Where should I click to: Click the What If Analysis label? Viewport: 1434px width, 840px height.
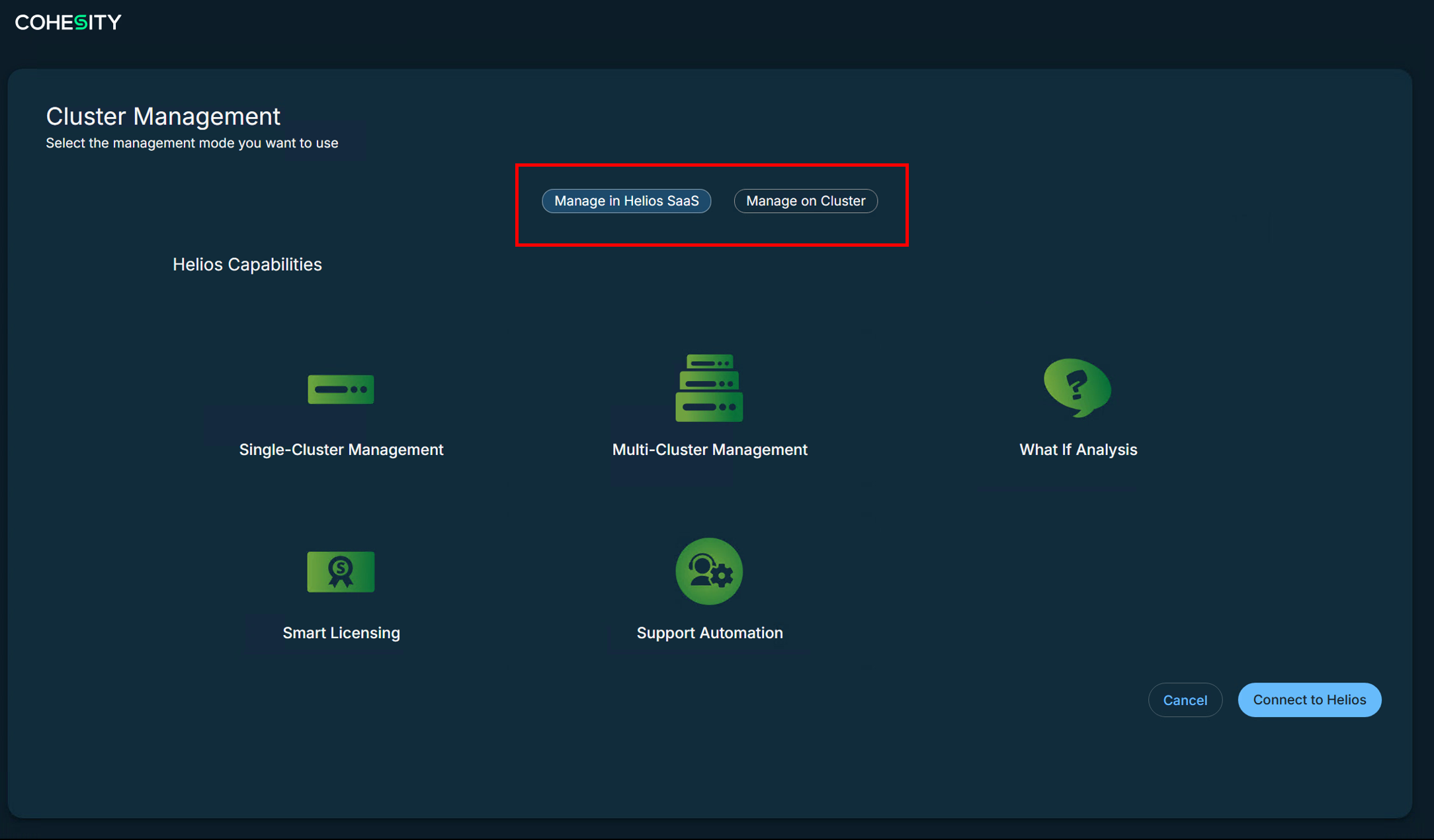[x=1078, y=450]
